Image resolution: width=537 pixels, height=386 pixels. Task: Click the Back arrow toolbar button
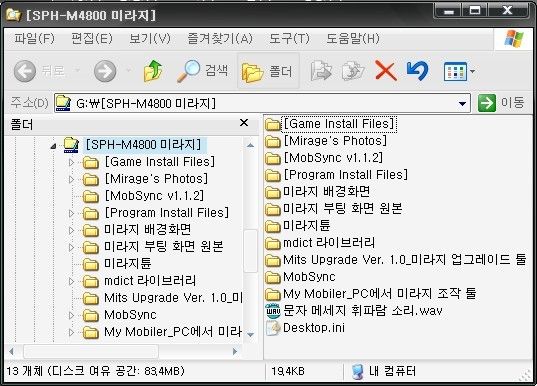click(25, 71)
